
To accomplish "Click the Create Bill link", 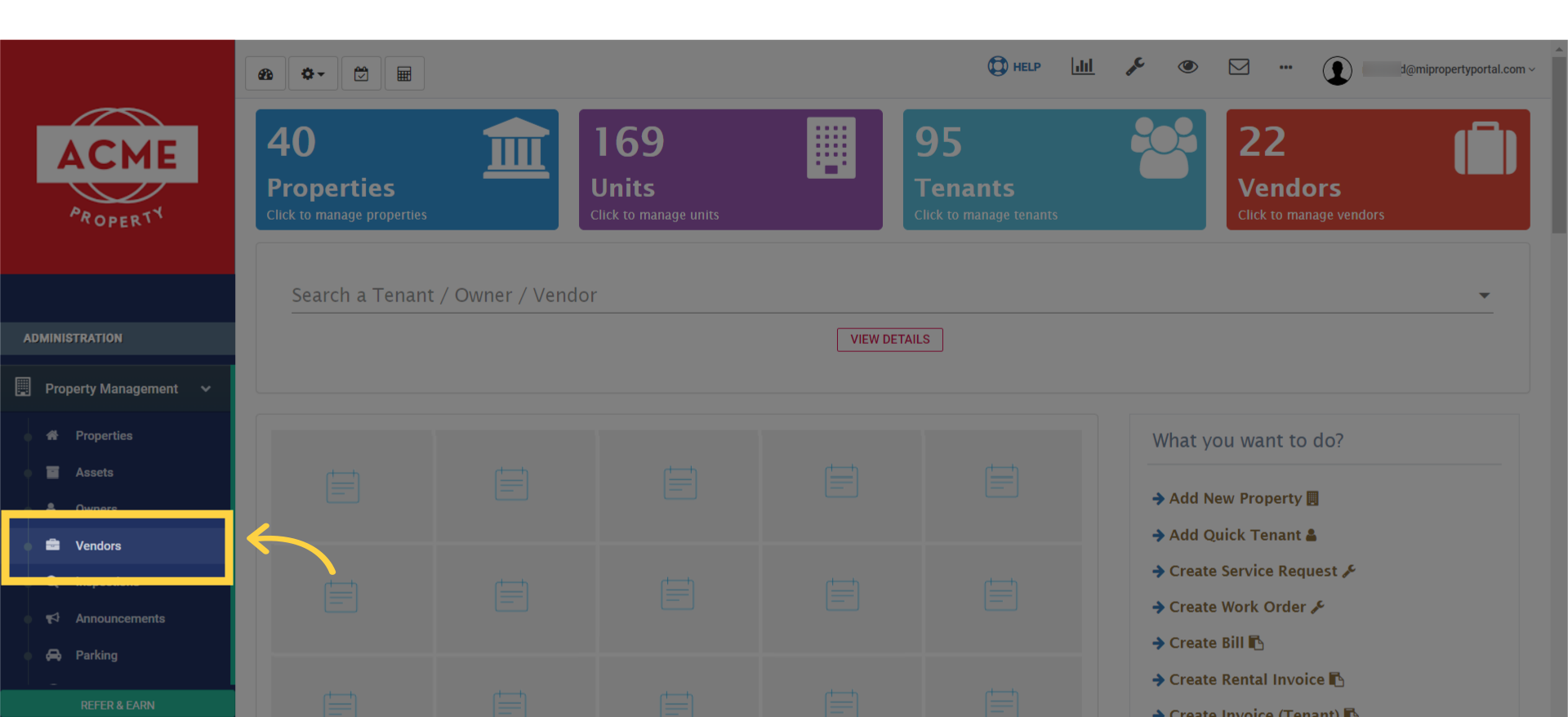I will click(x=1208, y=643).
